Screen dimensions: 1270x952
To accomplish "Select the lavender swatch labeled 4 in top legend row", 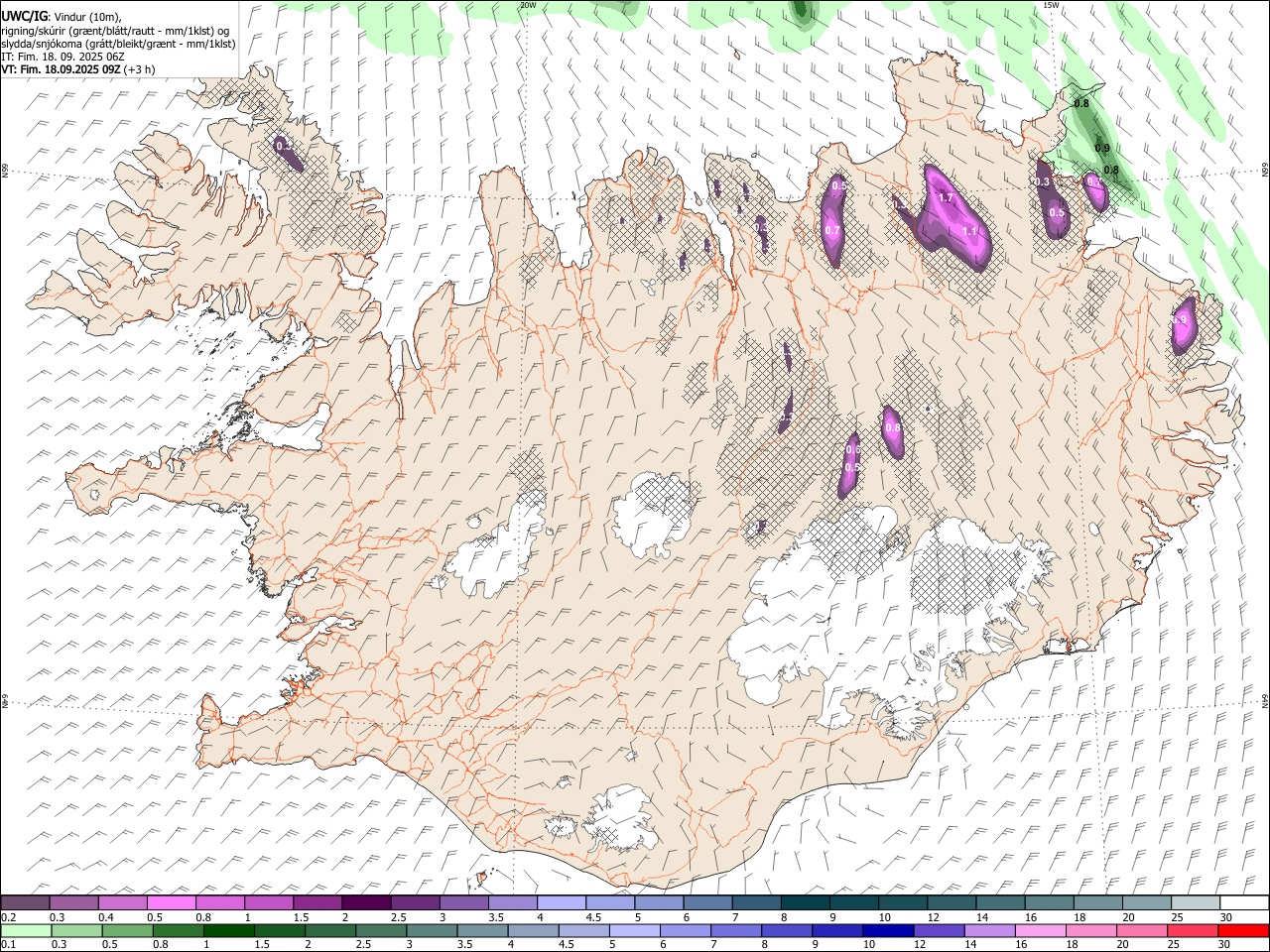I will [562, 903].
